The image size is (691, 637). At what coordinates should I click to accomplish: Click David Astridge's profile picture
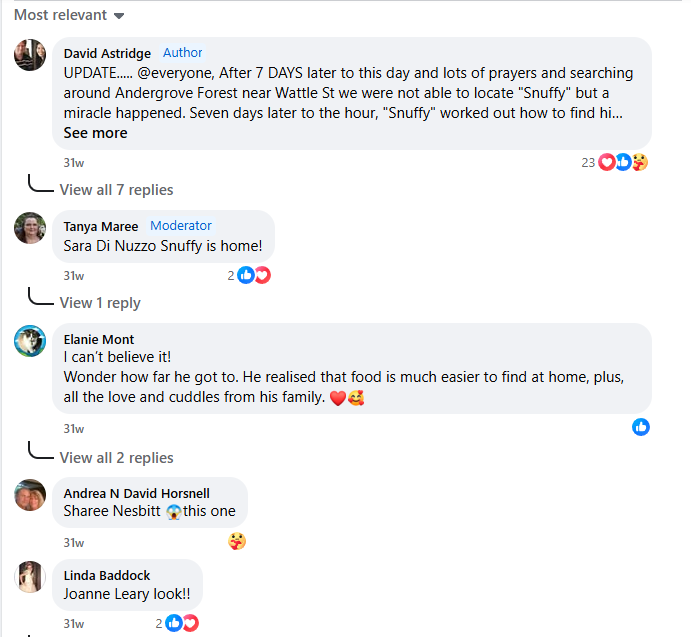tap(30, 55)
